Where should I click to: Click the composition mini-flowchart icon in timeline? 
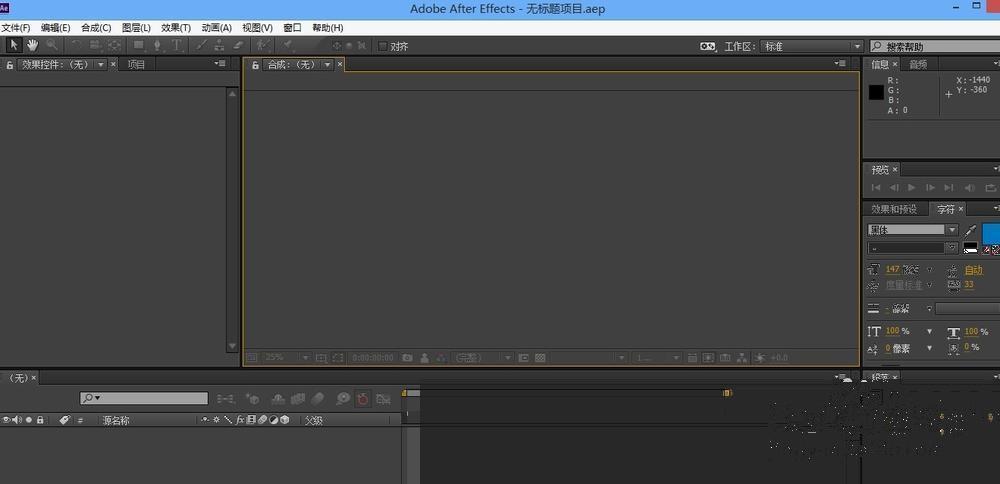coord(225,399)
